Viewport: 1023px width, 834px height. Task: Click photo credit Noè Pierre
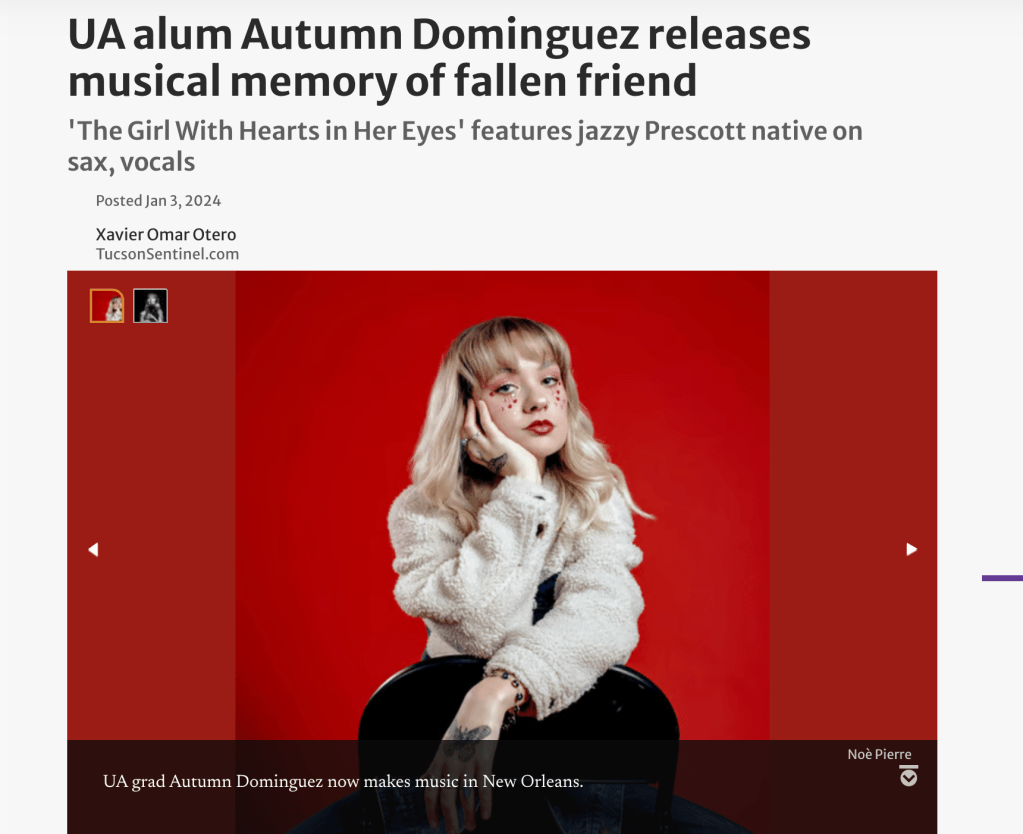click(x=879, y=754)
